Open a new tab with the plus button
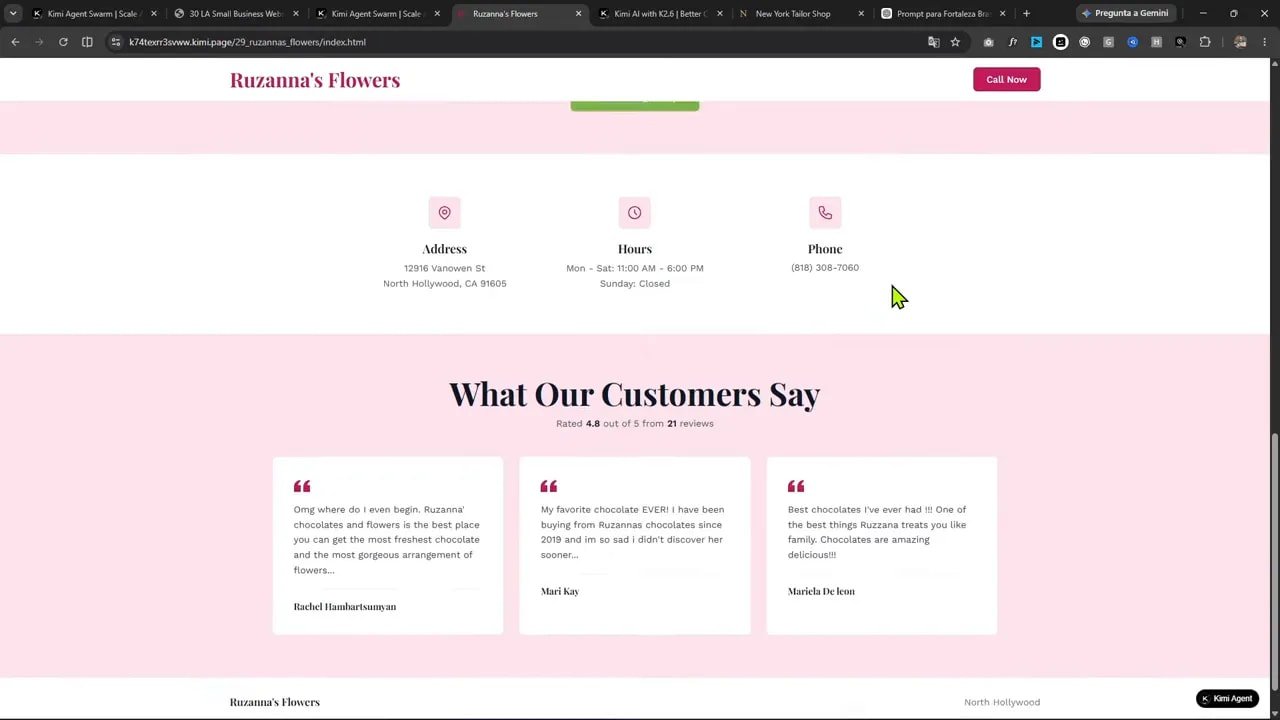The height and width of the screenshot is (720, 1280). (1026, 13)
